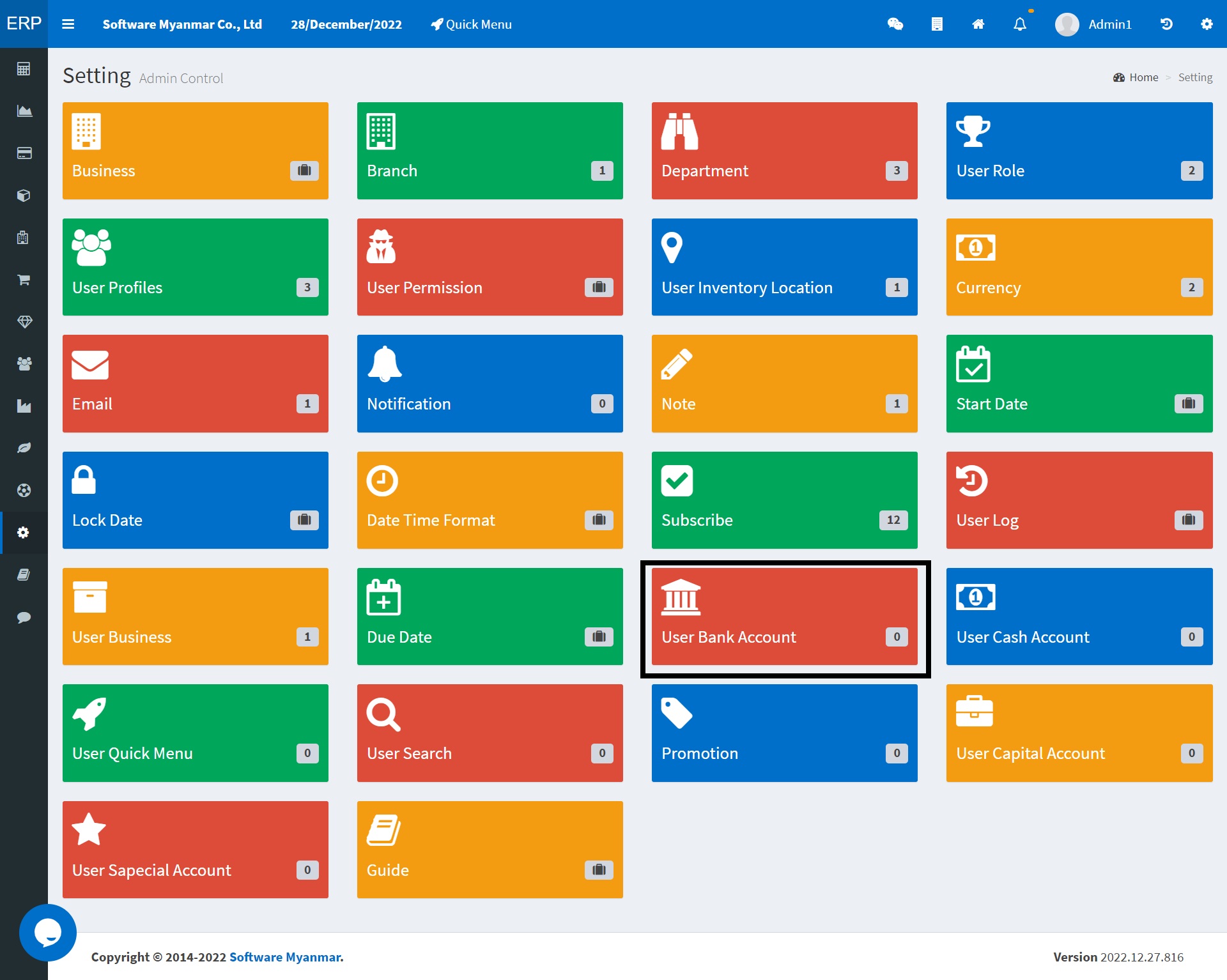Open the Department tile

[x=785, y=151]
